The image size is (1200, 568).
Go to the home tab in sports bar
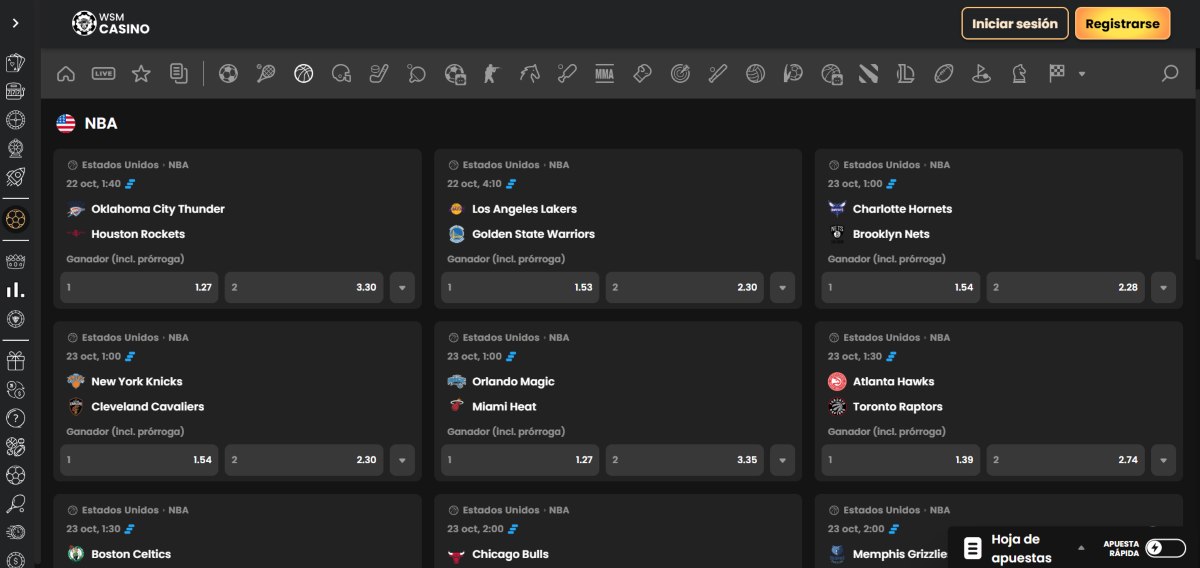pos(66,73)
